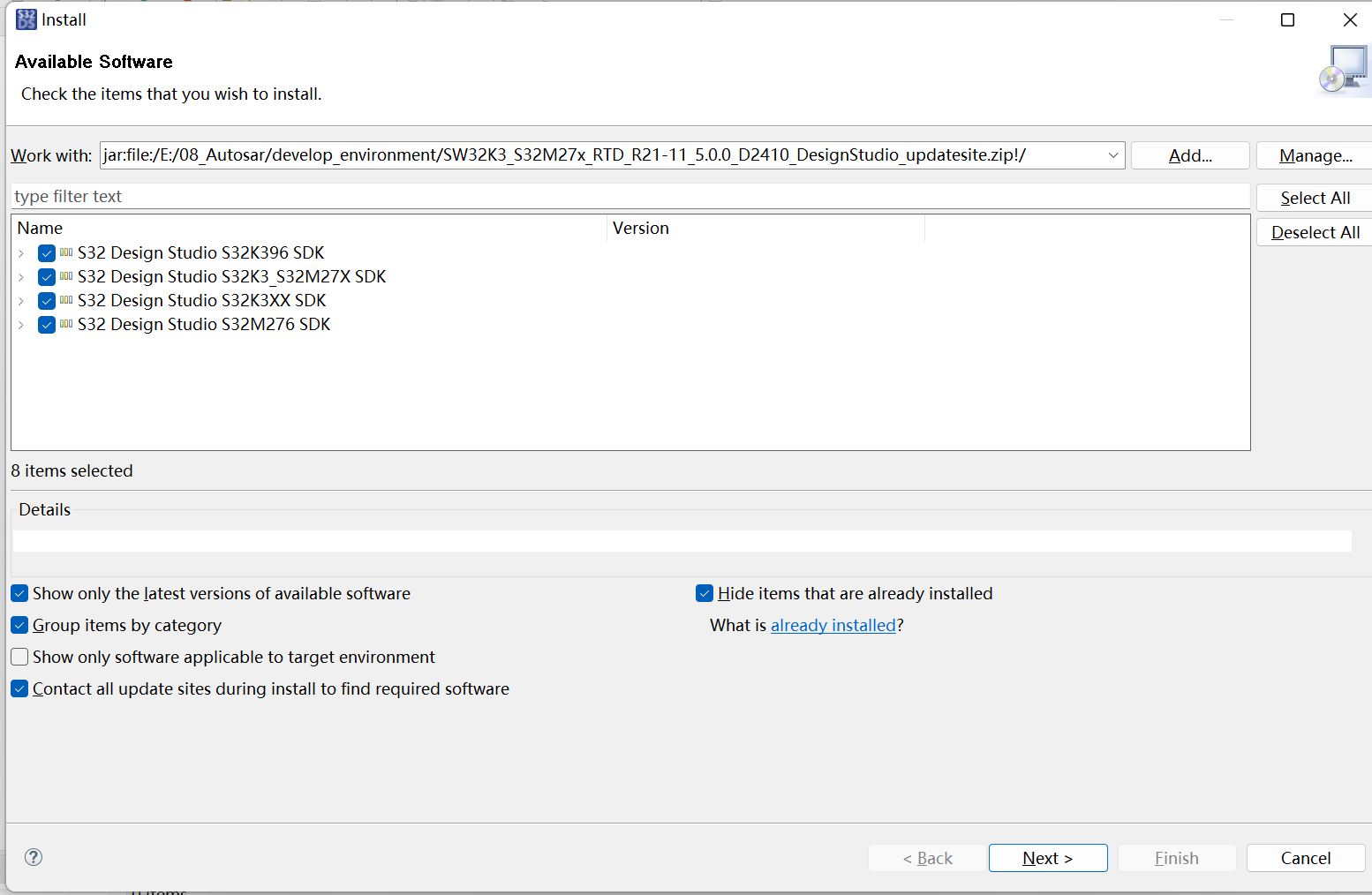This screenshot has height=895, width=1372.
Task: Select S32 Design Studio S32M276 SDK row text
Action: tap(204, 324)
